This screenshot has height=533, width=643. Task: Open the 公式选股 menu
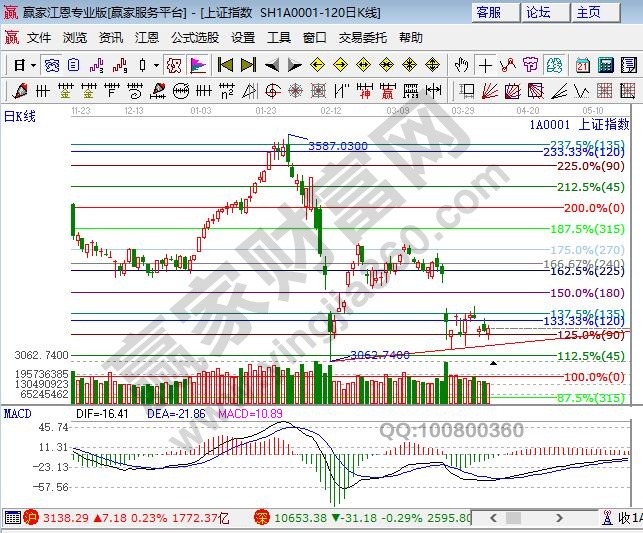tap(194, 37)
